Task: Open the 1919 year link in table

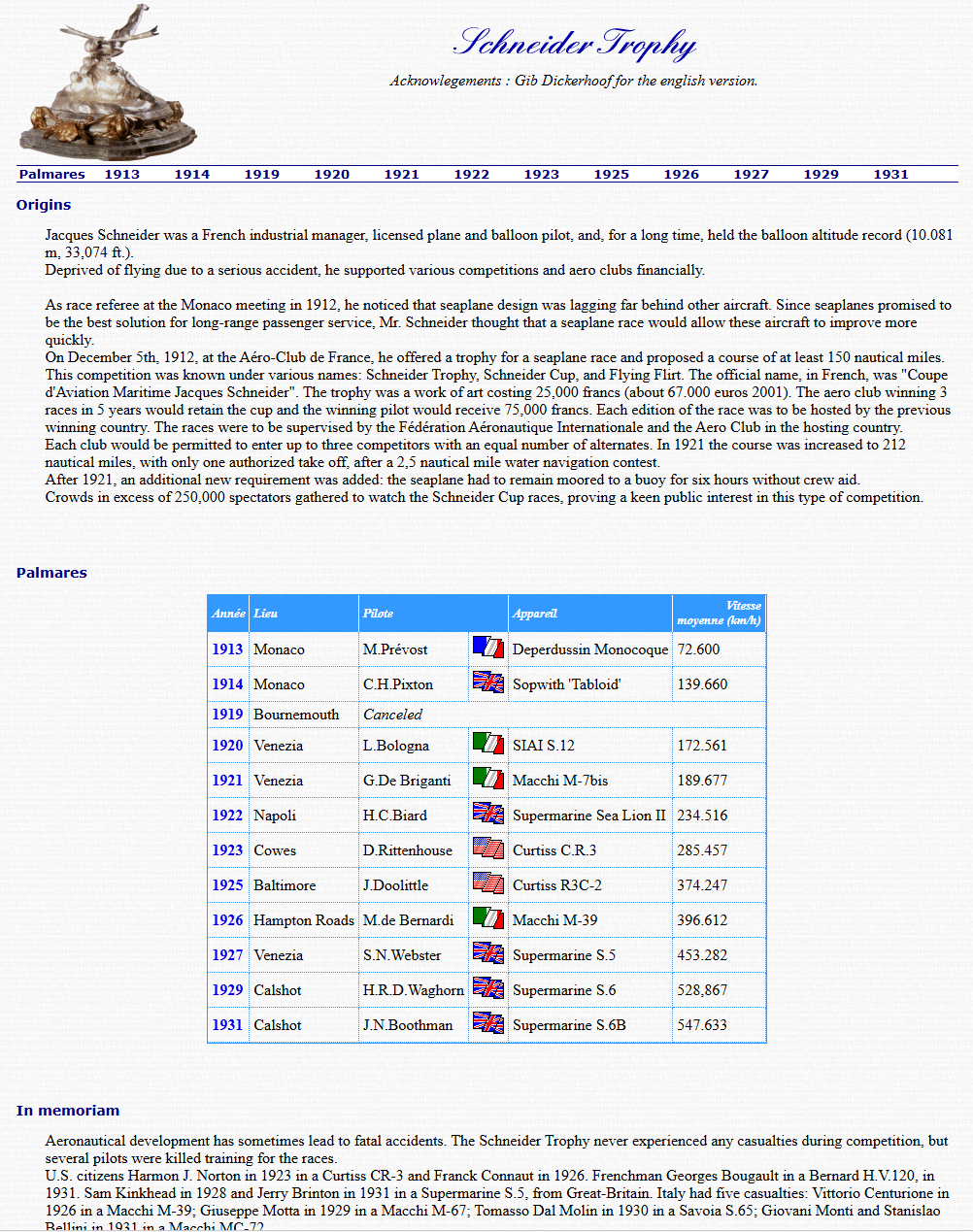Action: [228, 715]
